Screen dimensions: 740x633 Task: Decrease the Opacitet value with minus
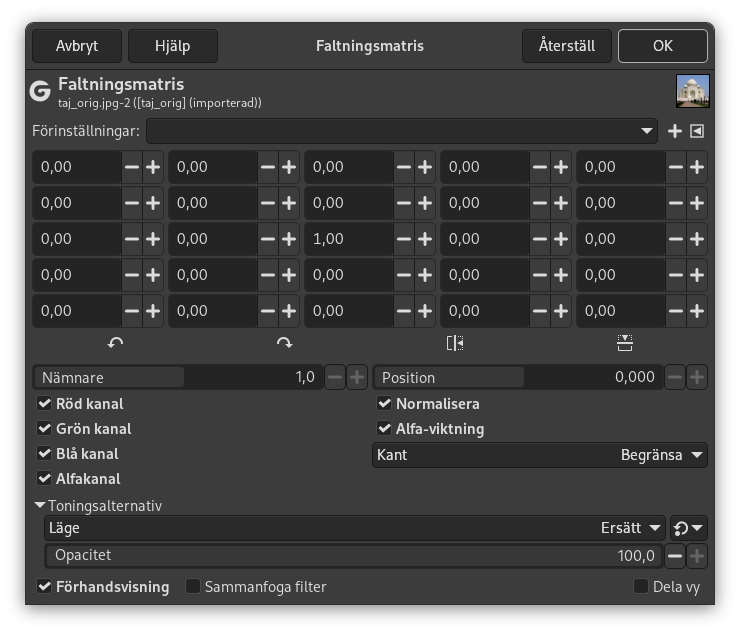(675, 556)
